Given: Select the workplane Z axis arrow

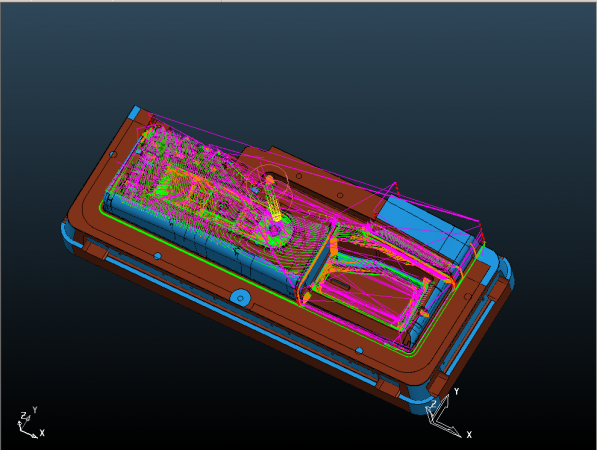Looking at the screenshot, I should [431, 410].
